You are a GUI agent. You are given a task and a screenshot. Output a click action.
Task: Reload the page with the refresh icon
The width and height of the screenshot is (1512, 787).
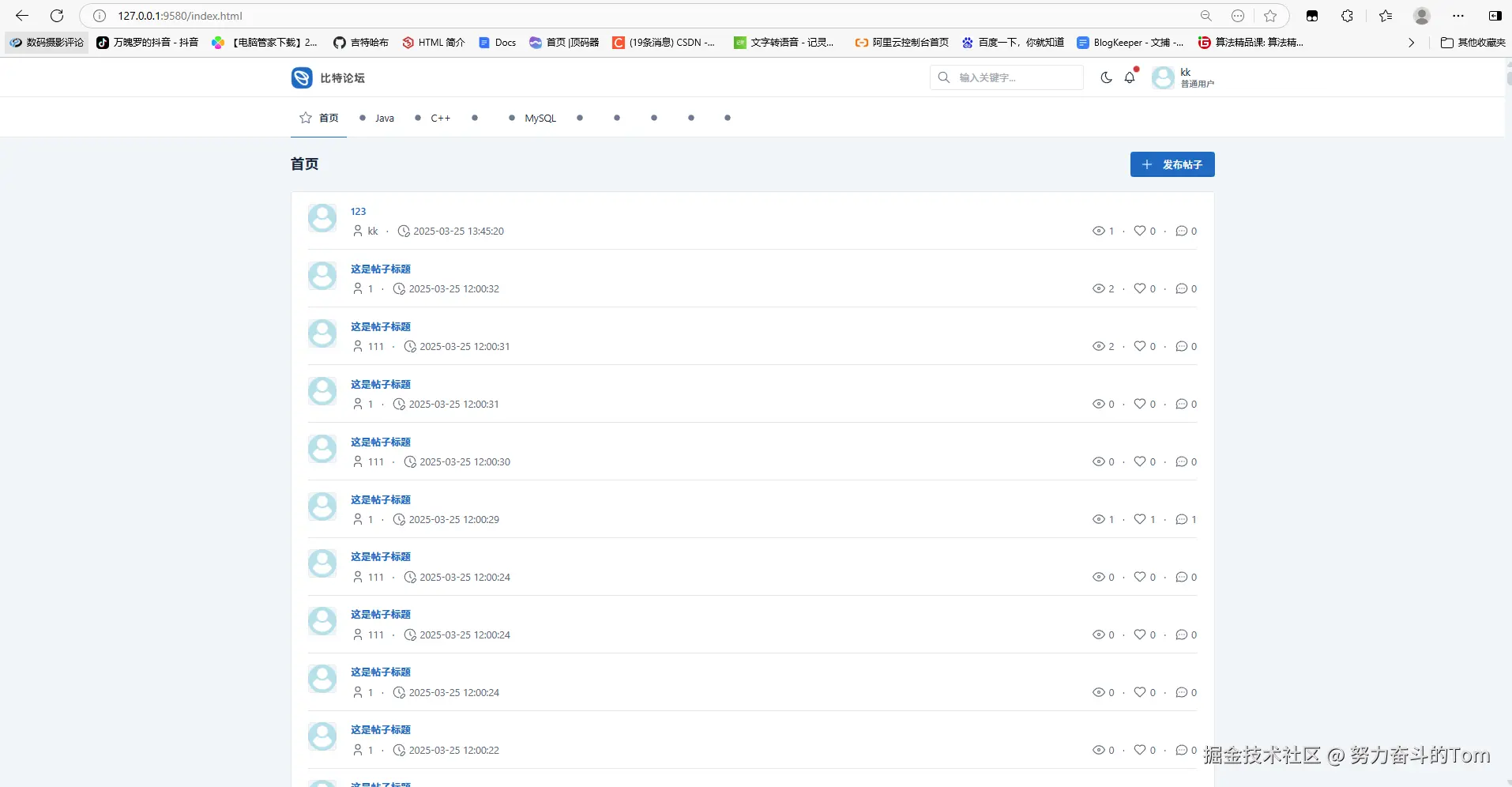click(x=57, y=16)
